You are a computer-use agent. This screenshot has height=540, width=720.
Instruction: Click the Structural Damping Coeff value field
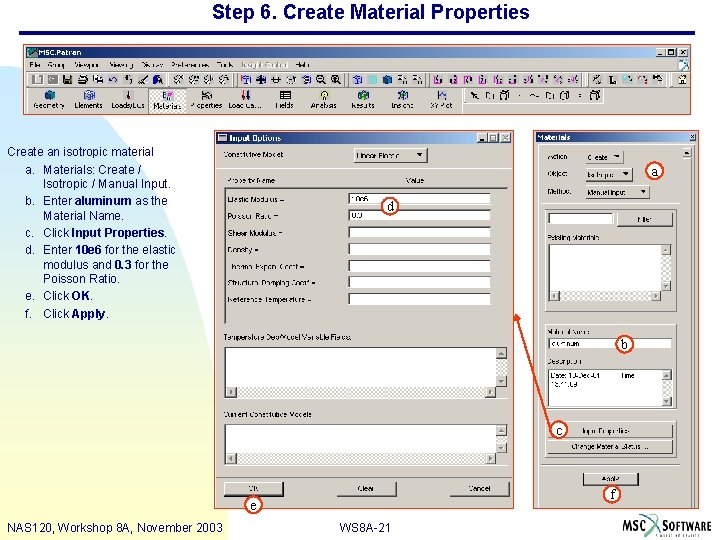coord(419,282)
